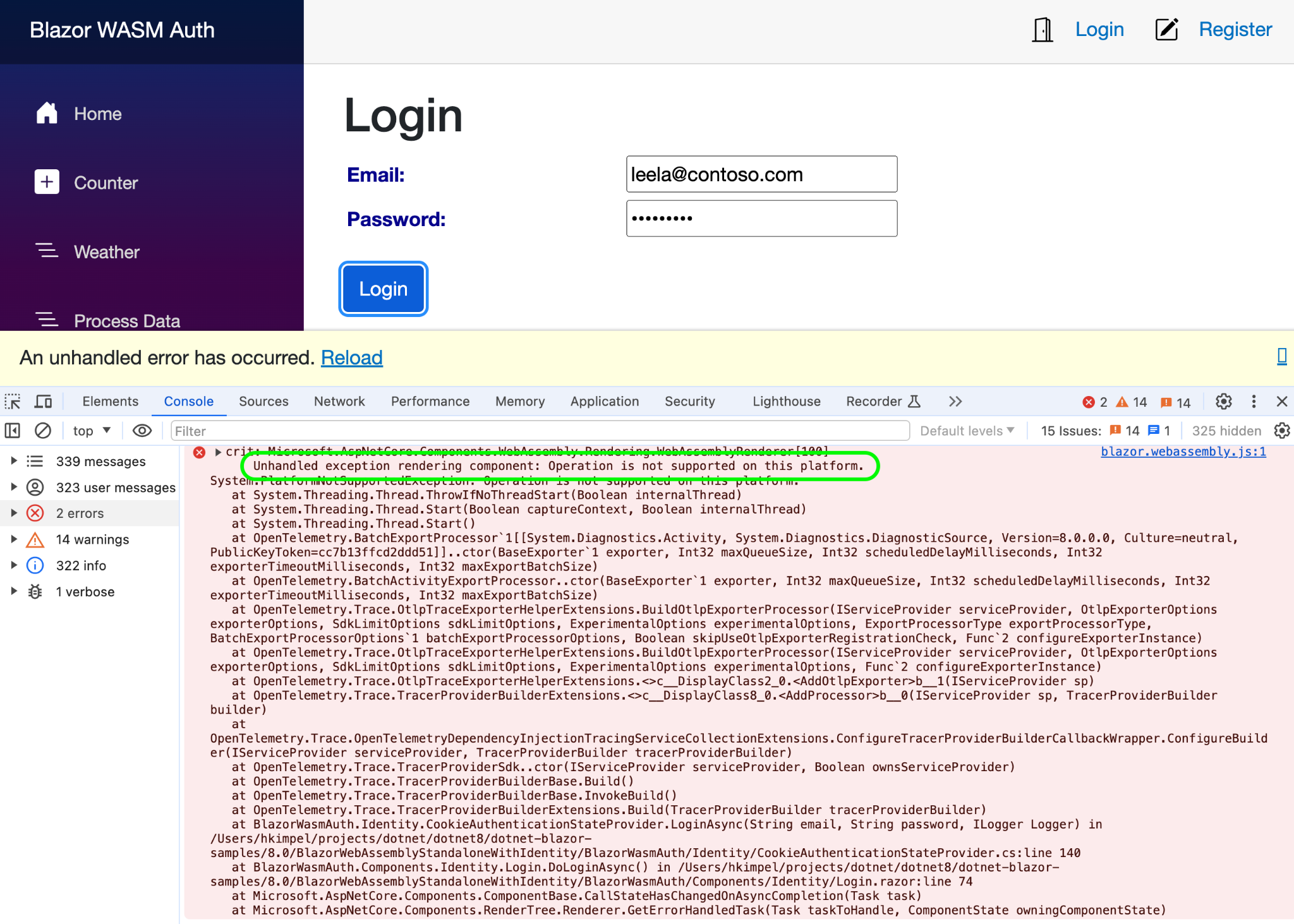
Task: Click the blue Login button
Action: pos(384,289)
